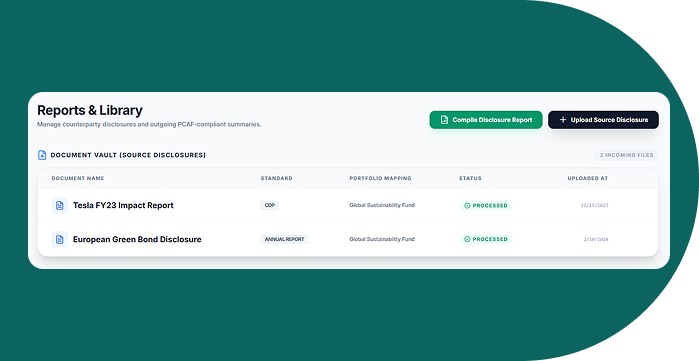This screenshot has height=361, width=699.
Task: Click European Green Bond row's Processed check icon
Action: (x=467, y=239)
